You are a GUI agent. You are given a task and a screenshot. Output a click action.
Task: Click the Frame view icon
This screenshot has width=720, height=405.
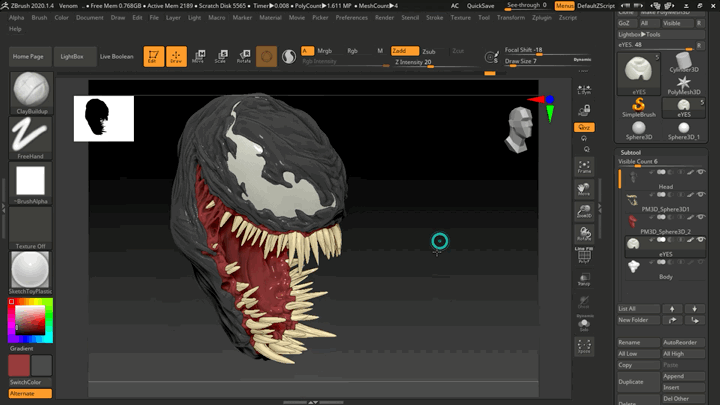click(584, 167)
